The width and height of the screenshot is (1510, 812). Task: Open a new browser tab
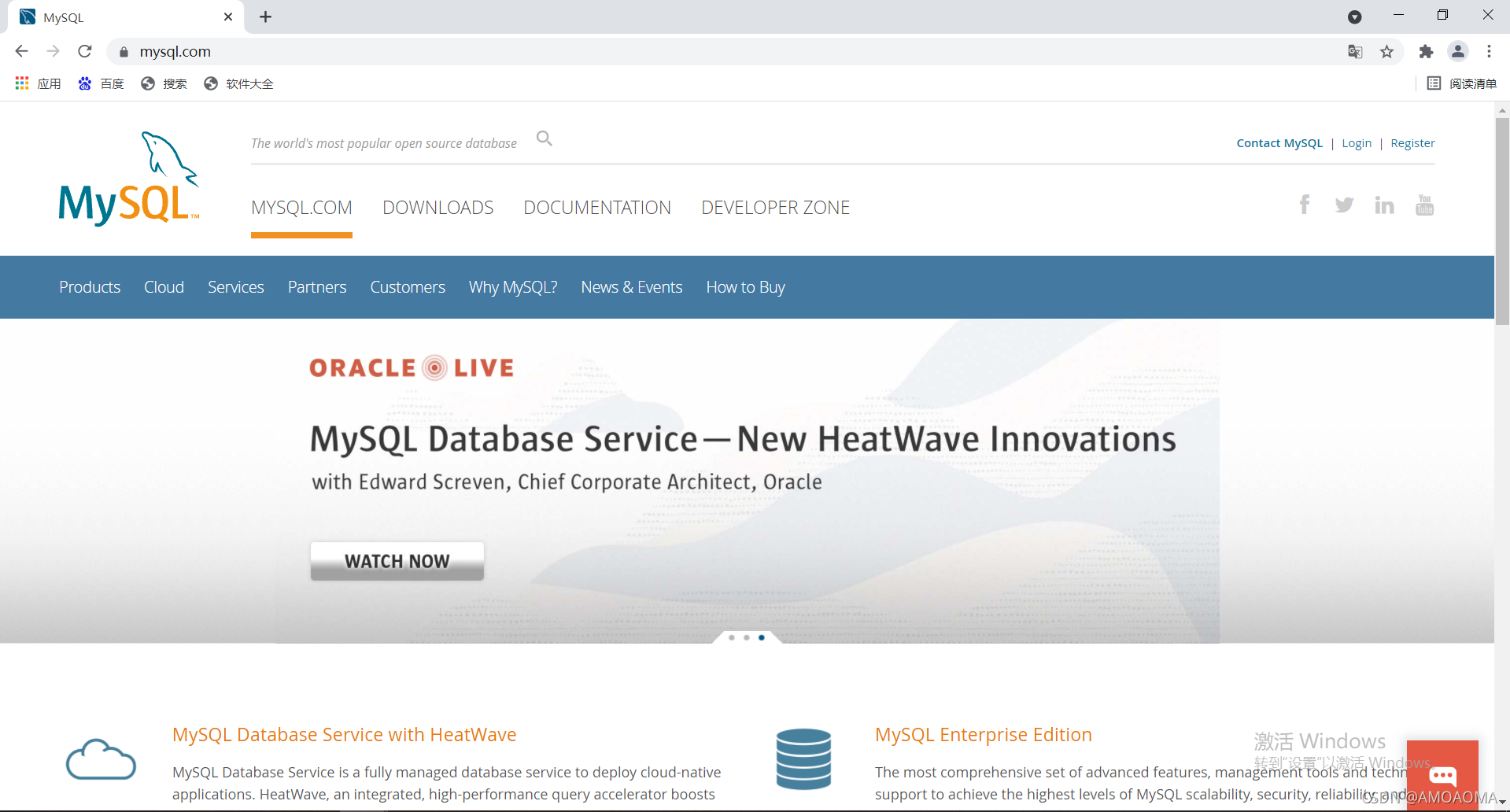(x=266, y=17)
